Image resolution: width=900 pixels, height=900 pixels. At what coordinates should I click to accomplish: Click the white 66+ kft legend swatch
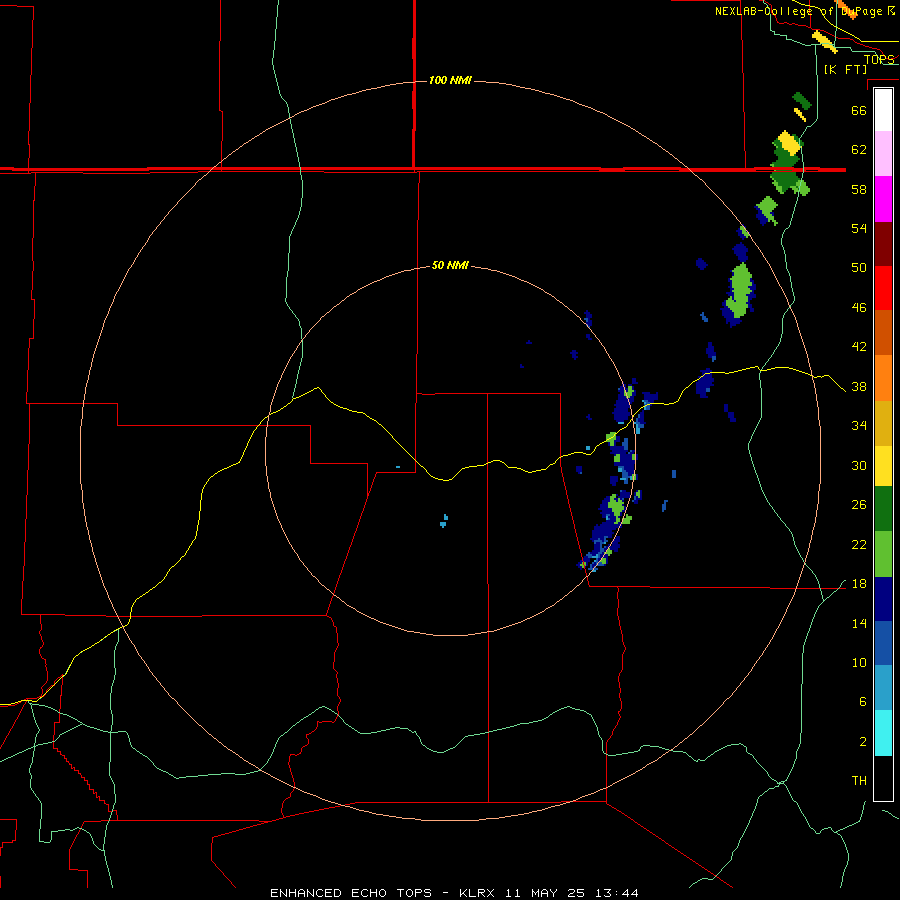[883, 110]
